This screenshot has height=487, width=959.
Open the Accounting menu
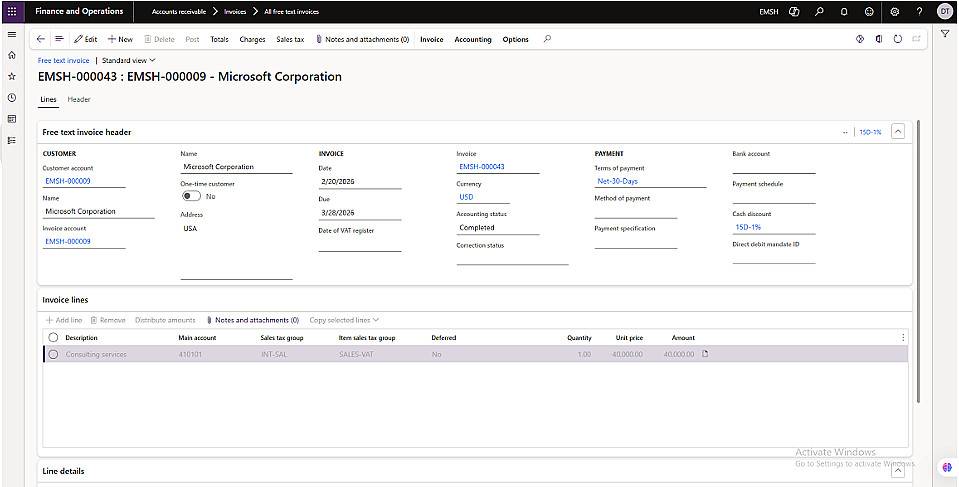(x=473, y=39)
